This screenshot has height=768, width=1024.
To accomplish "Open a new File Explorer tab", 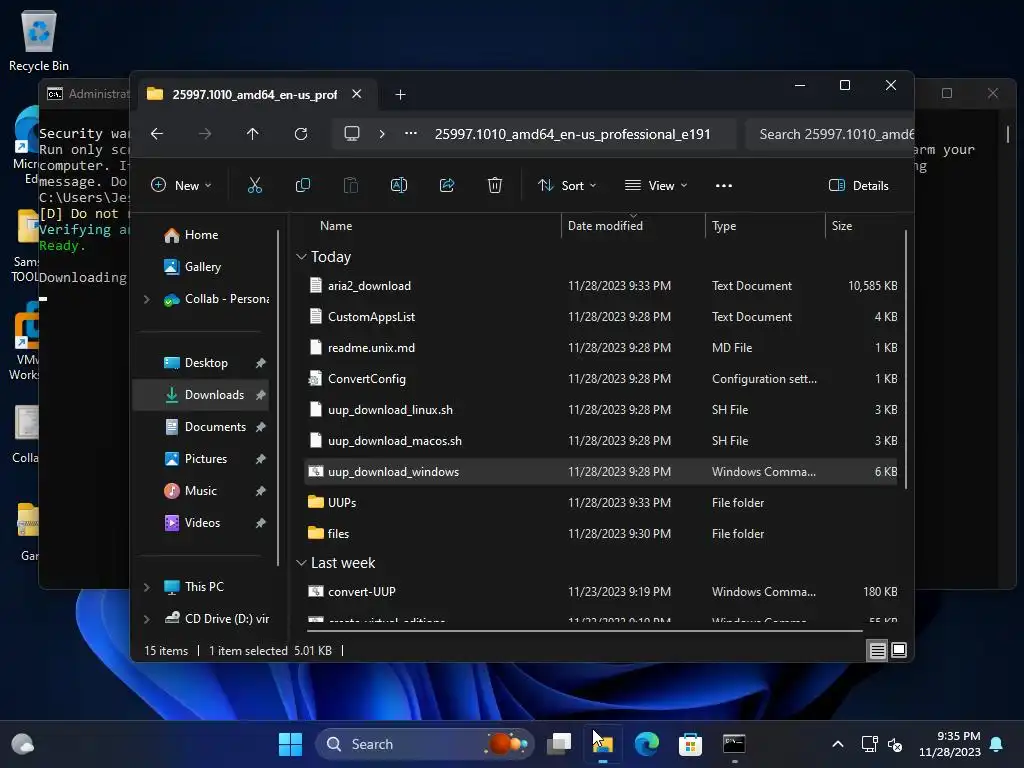I will click(400, 95).
